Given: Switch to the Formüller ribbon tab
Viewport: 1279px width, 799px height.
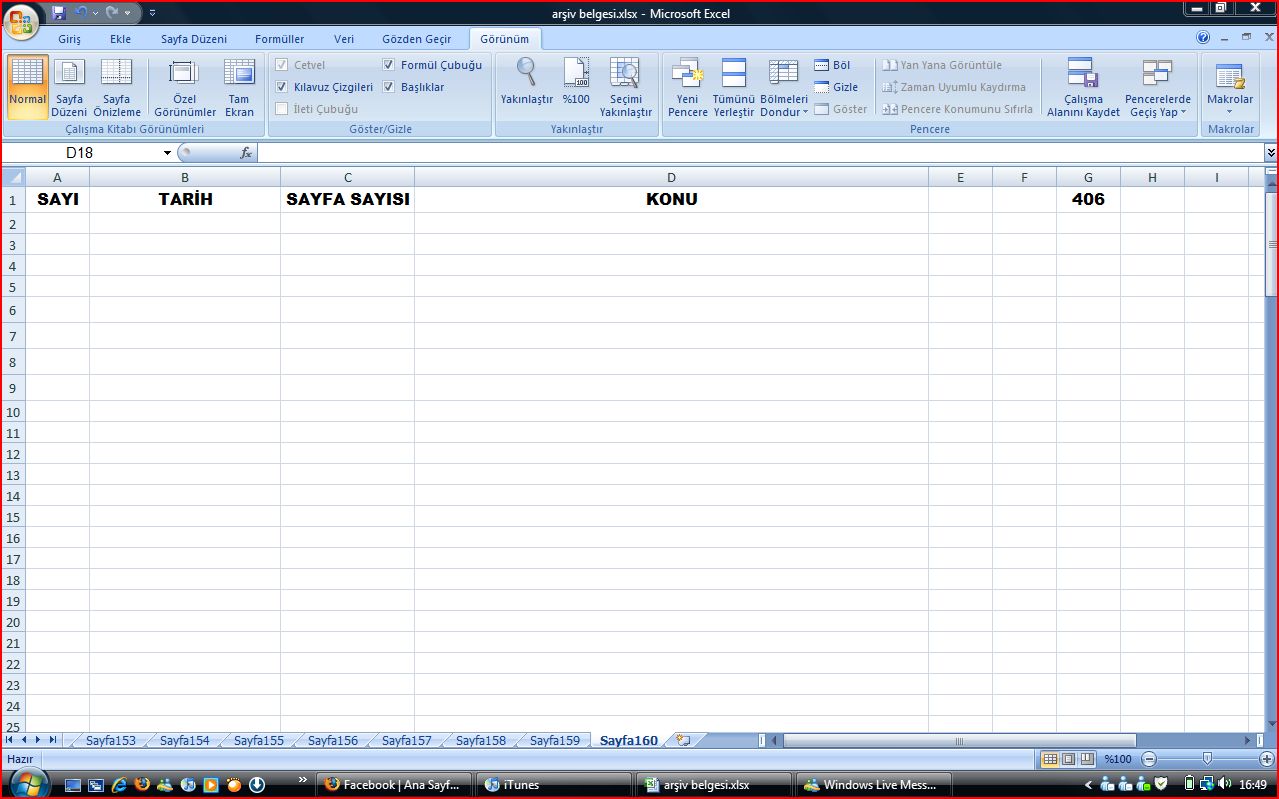Looking at the screenshot, I should pyautogui.click(x=279, y=39).
